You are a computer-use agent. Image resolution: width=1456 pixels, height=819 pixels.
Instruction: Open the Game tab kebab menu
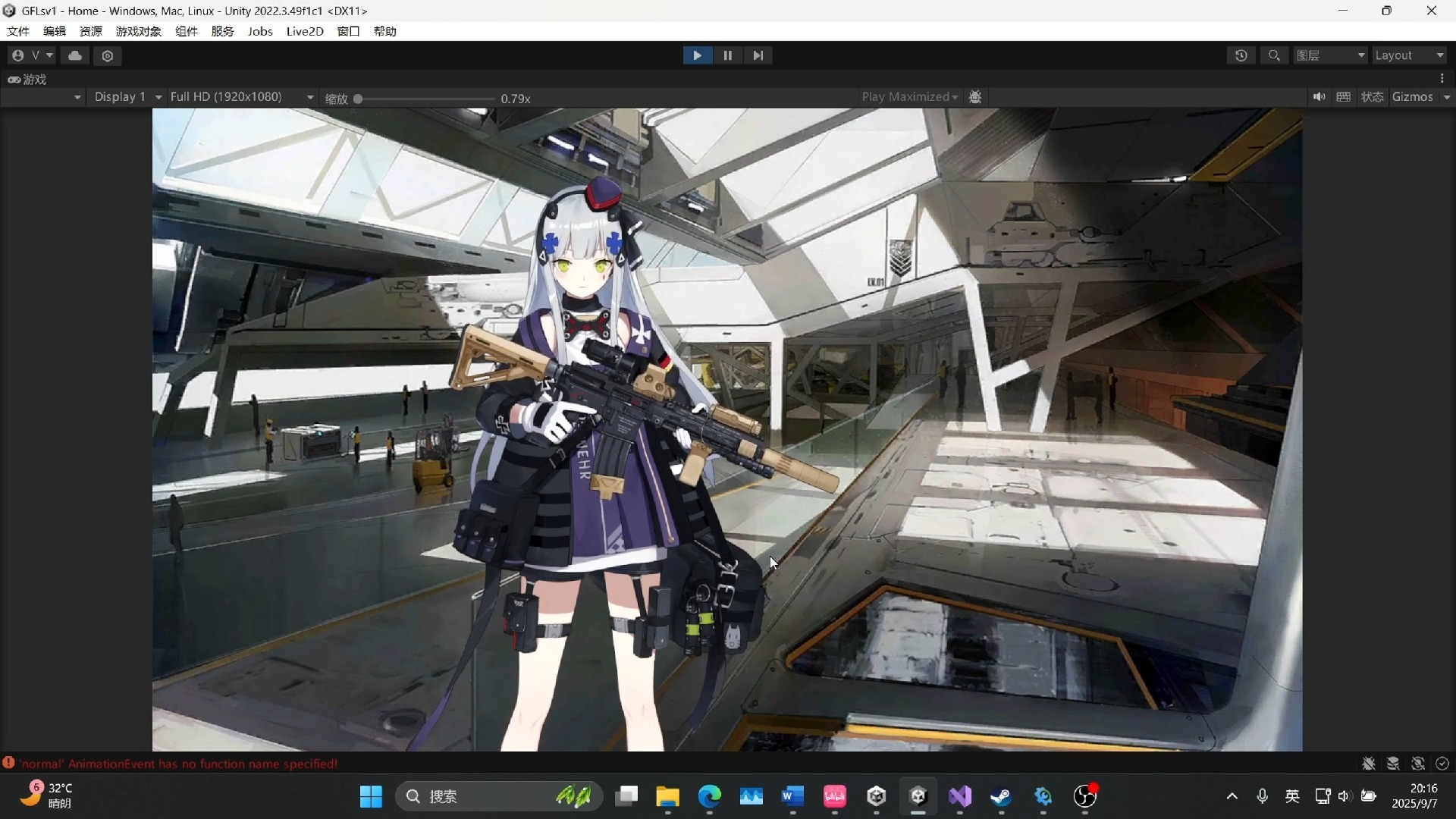(1442, 79)
